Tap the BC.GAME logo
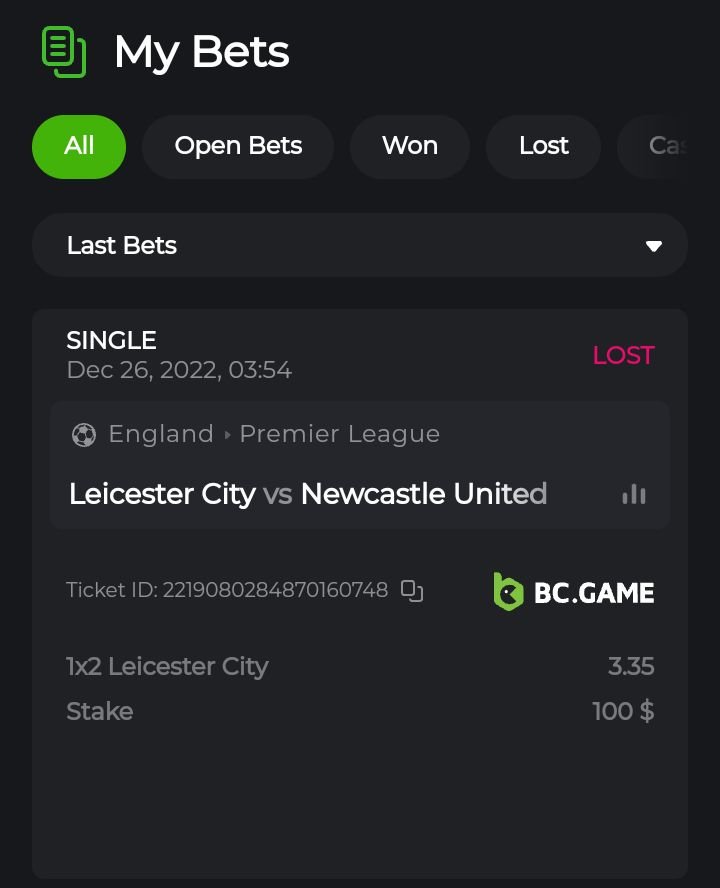720x888 pixels. pyautogui.click(x=574, y=592)
